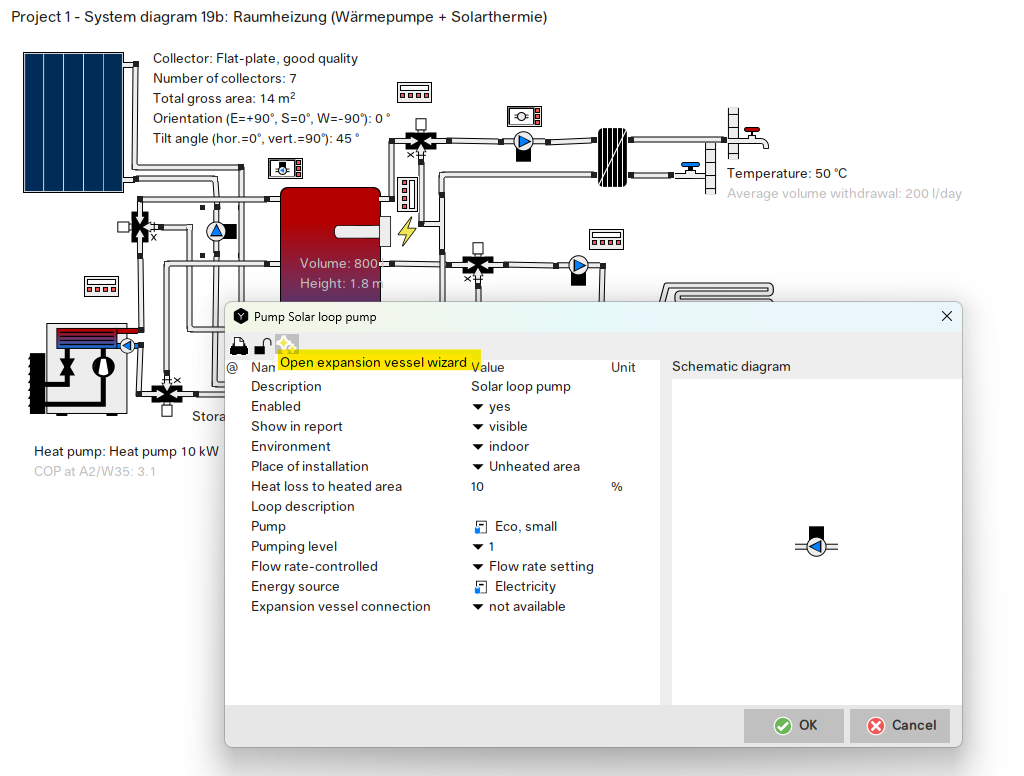The width and height of the screenshot is (1024, 776).
Task: Toggle Enabled setting to no
Action: click(x=493, y=406)
